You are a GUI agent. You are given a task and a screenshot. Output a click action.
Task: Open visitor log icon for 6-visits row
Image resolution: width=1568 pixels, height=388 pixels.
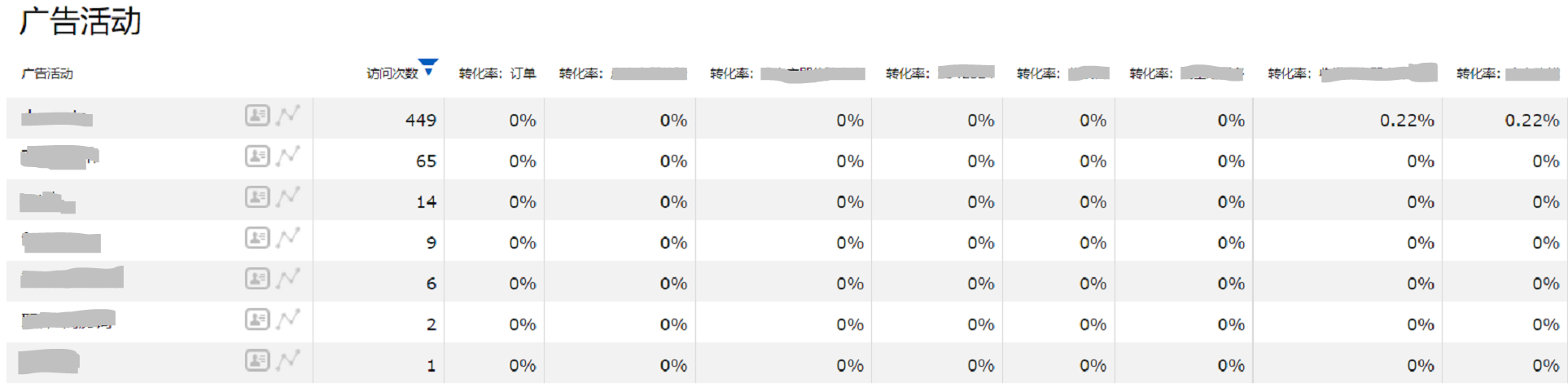[257, 279]
